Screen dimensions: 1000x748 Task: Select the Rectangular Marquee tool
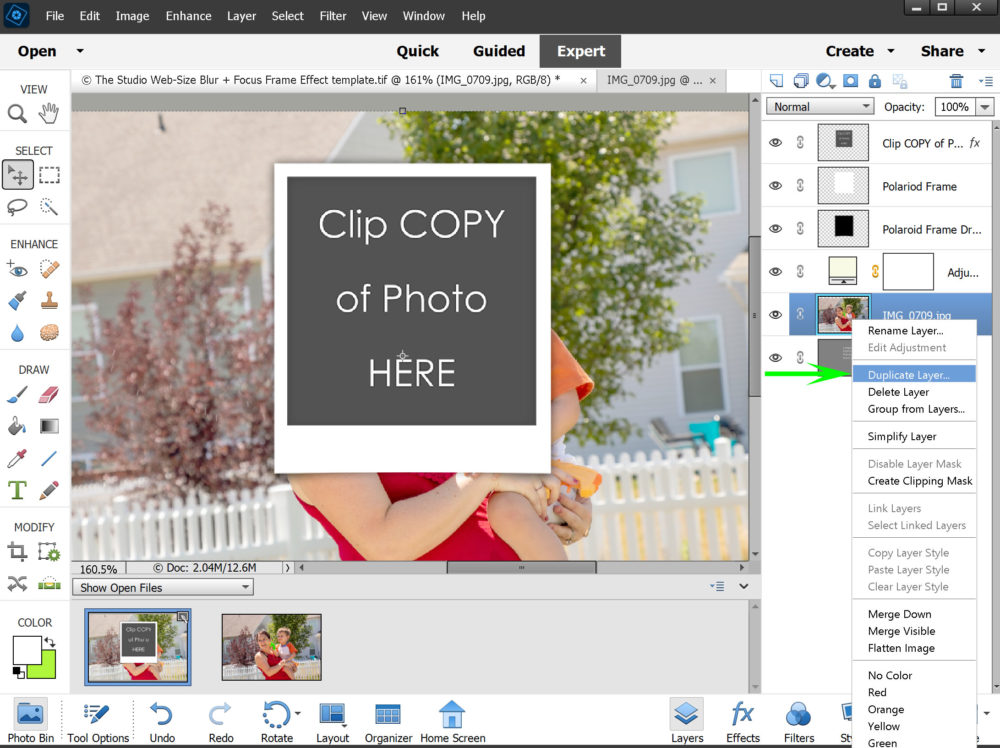(x=49, y=175)
